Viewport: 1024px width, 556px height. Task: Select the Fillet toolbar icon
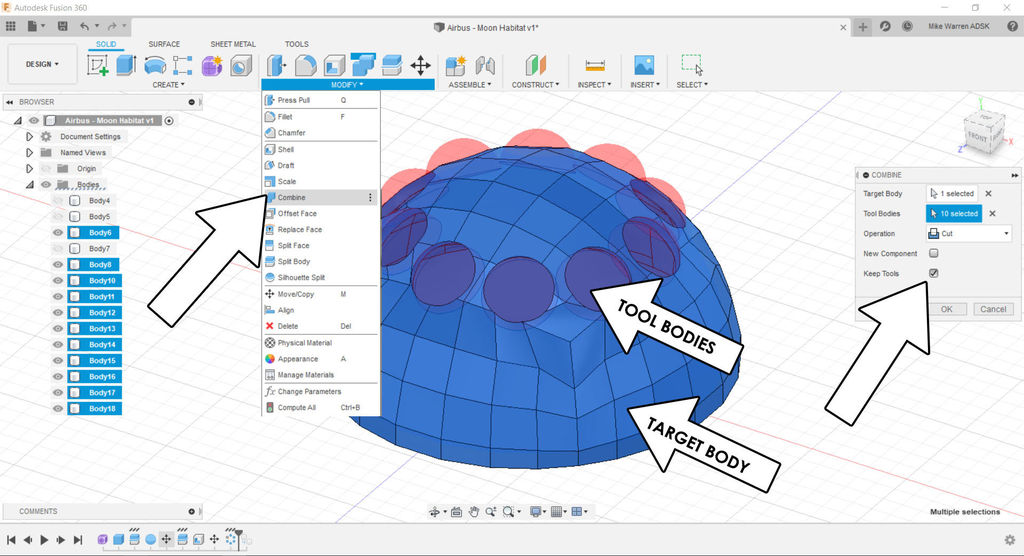306,65
